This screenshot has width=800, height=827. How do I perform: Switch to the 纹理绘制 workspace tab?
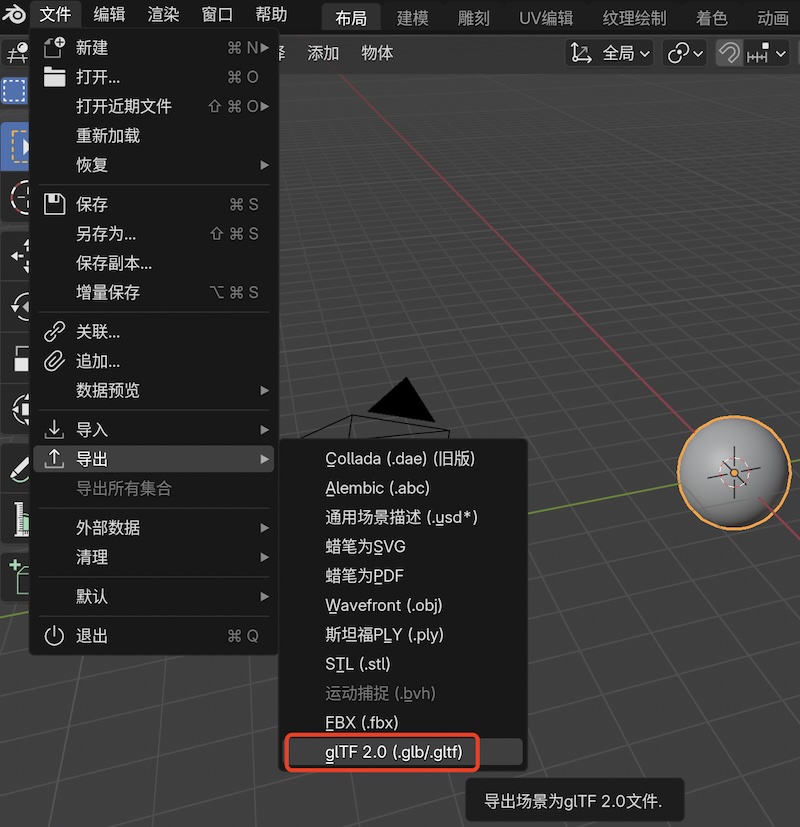tap(634, 18)
